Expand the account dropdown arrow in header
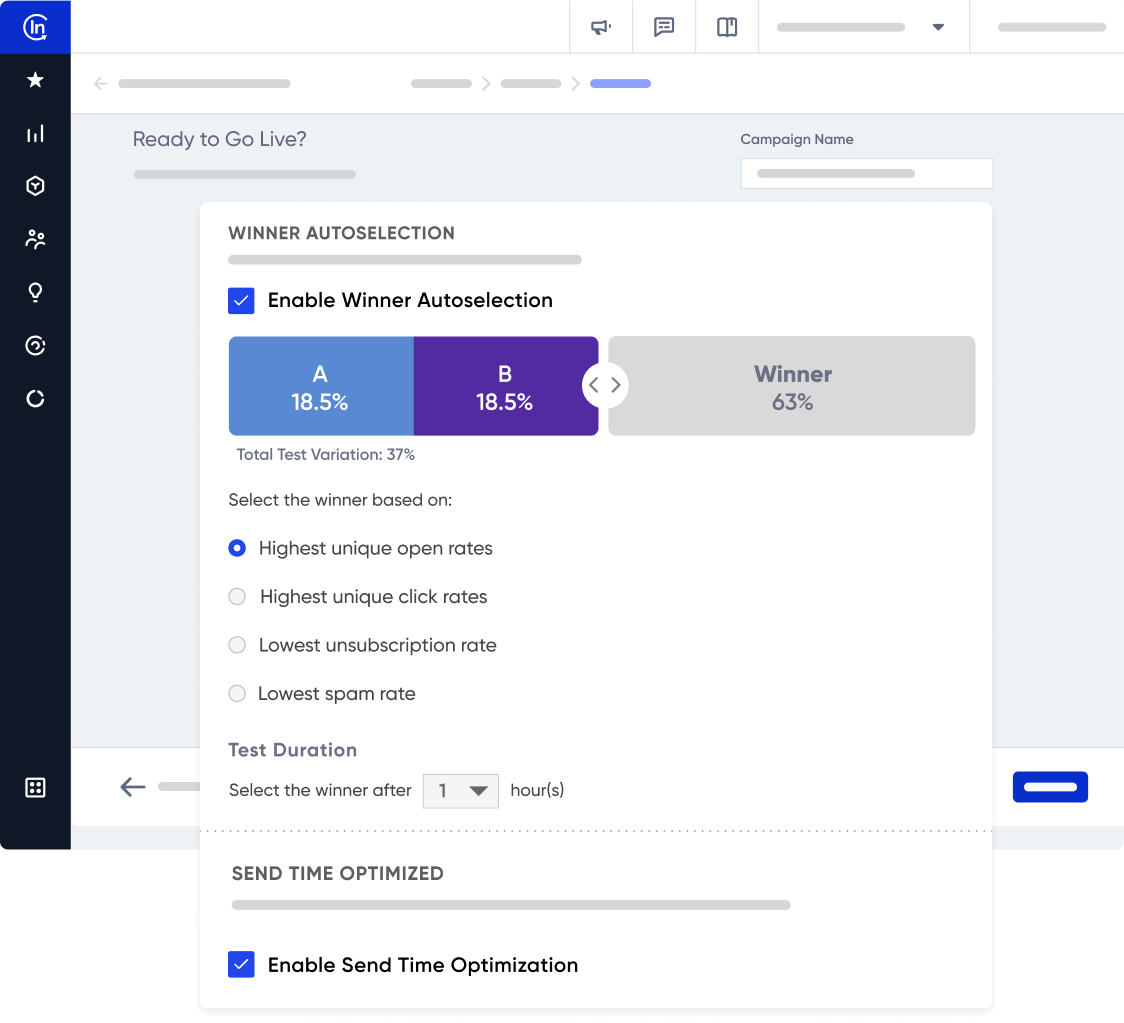The image size is (1124, 1023). [938, 27]
